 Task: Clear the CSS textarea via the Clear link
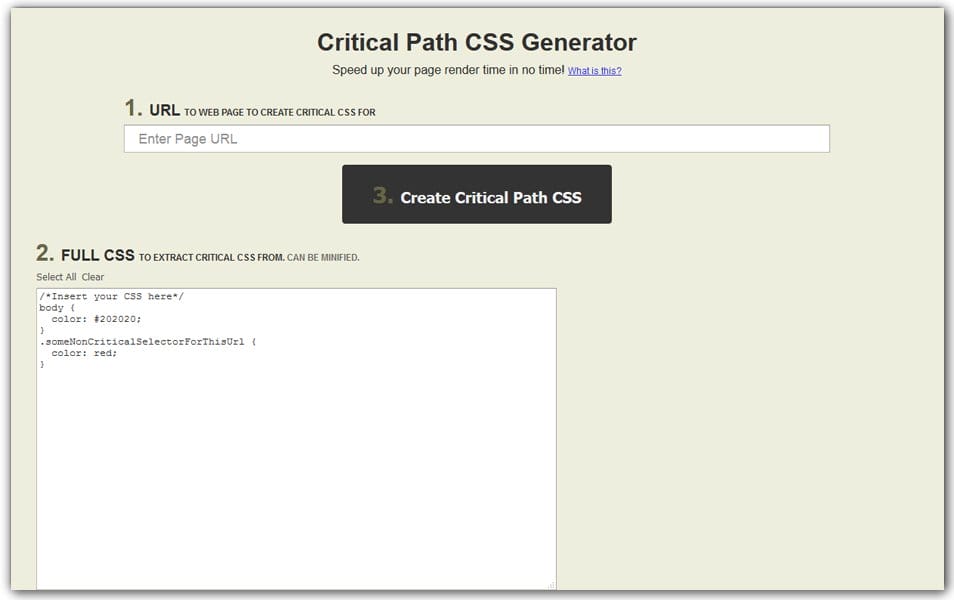click(x=92, y=277)
